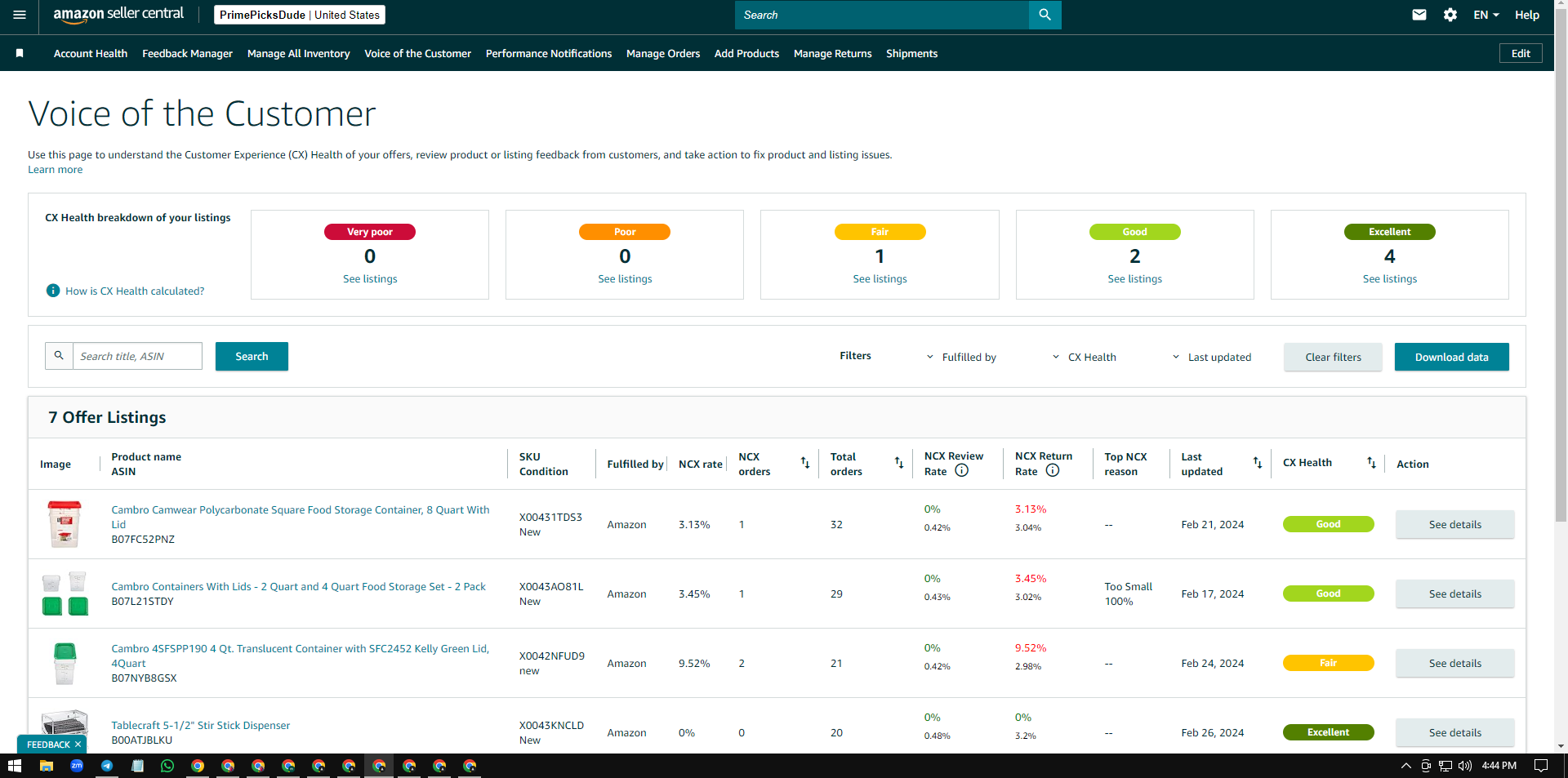See listings under the Excellent category
The image size is (1568, 778).
click(1389, 279)
